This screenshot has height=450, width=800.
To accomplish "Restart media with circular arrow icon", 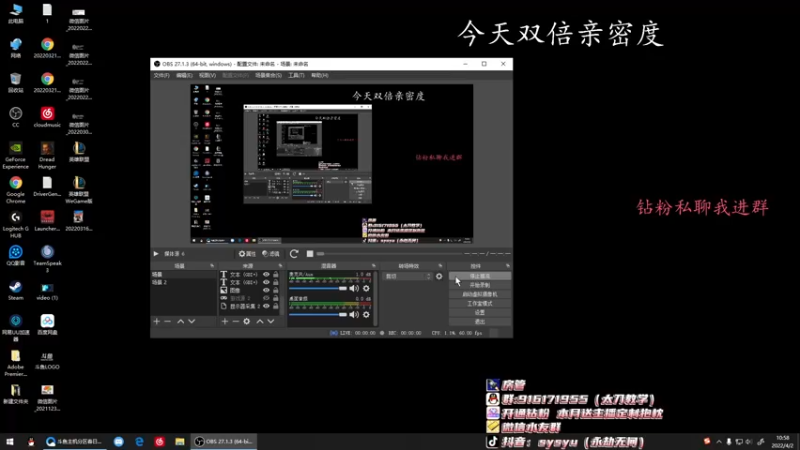I will coord(294,254).
